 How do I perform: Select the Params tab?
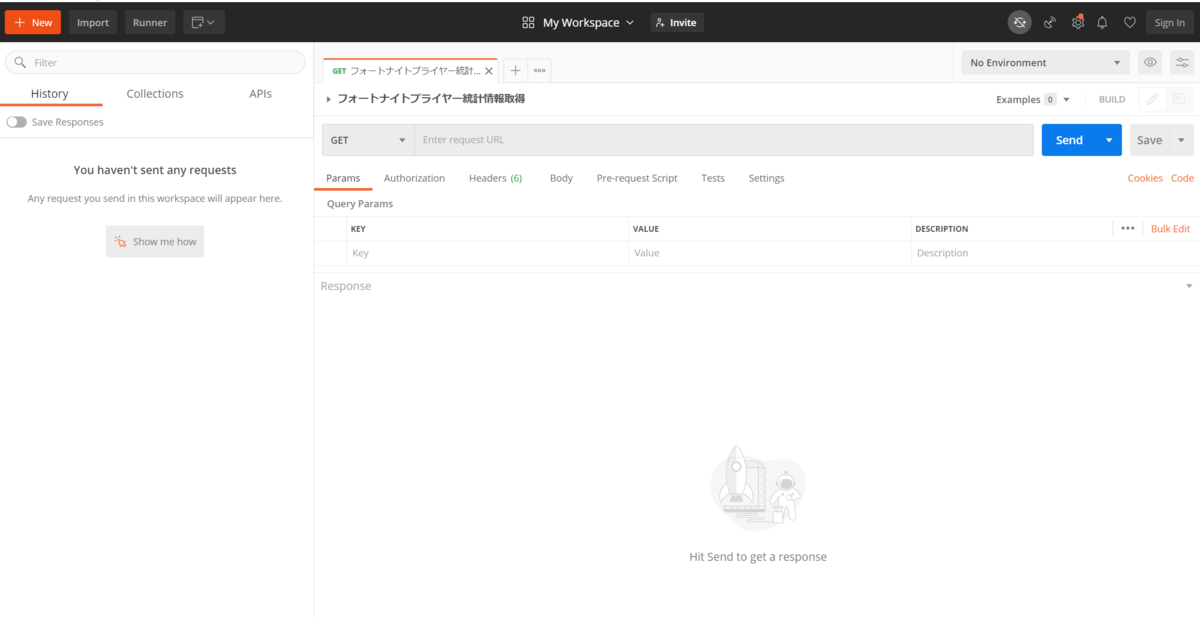(343, 178)
